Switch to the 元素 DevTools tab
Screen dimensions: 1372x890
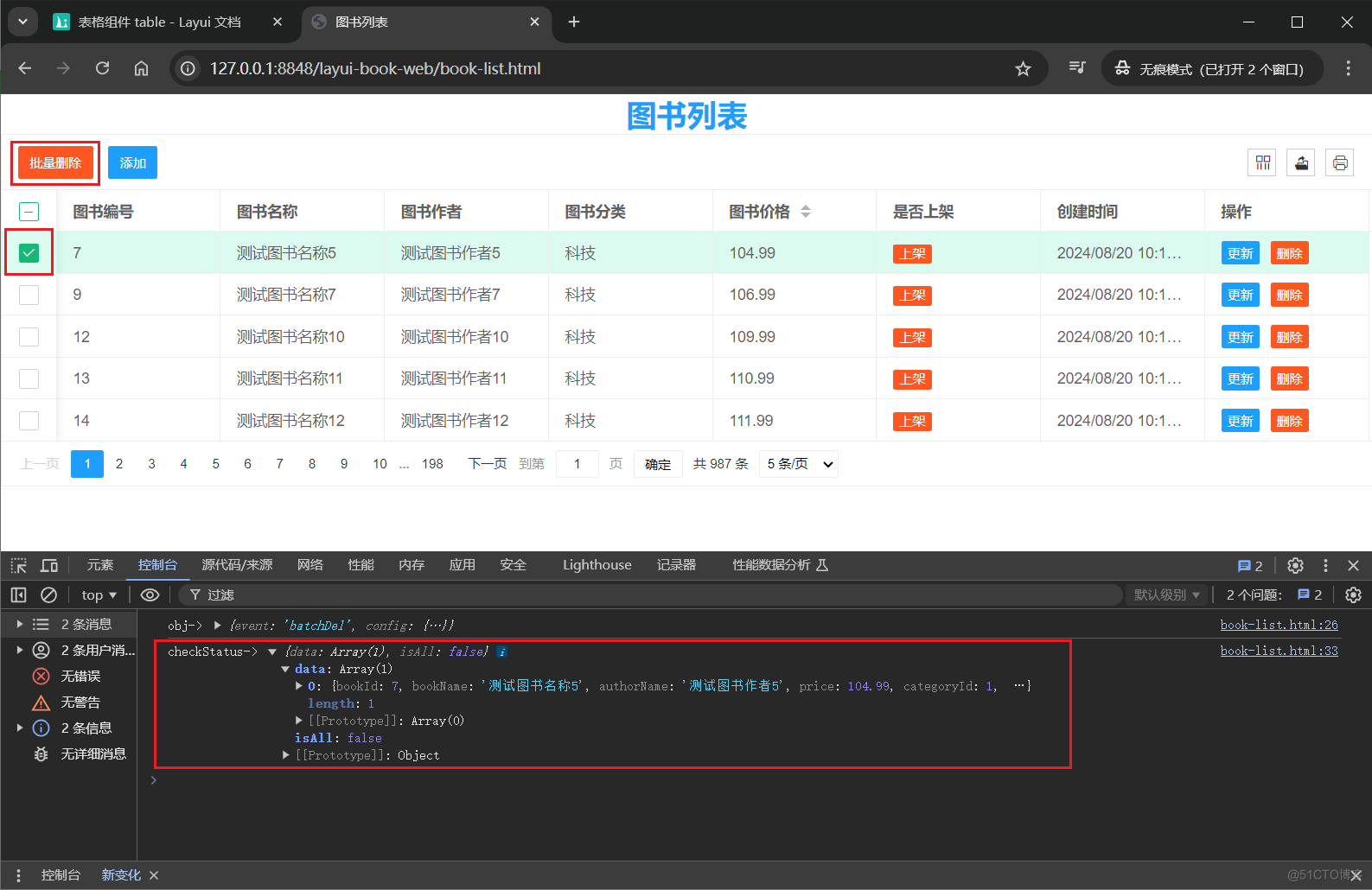click(100, 565)
